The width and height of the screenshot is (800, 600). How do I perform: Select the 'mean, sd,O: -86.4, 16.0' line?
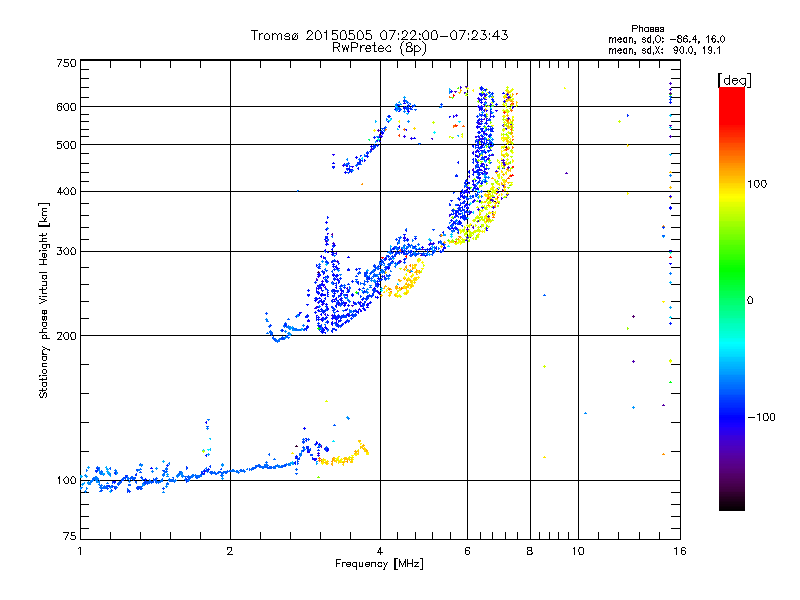click(x=666, y=39)
